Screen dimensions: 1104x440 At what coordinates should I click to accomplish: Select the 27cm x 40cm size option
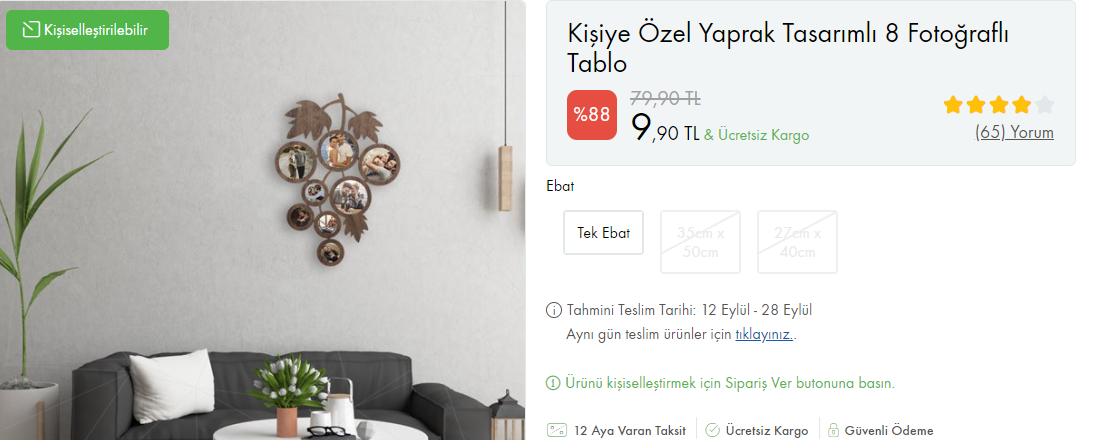(x=798, y=241)
